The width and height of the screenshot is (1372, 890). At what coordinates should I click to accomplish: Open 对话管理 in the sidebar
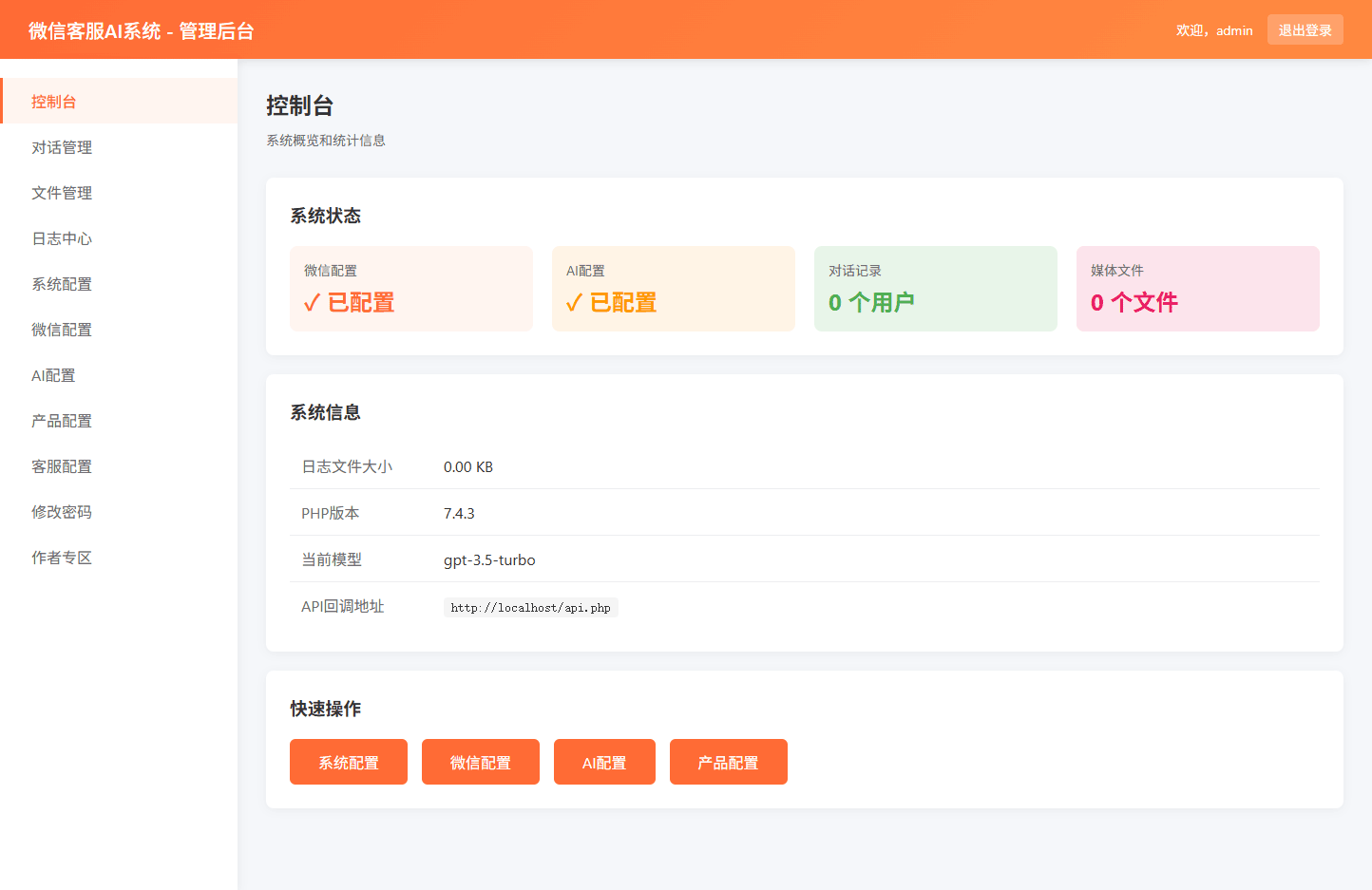tap(62, 147)
